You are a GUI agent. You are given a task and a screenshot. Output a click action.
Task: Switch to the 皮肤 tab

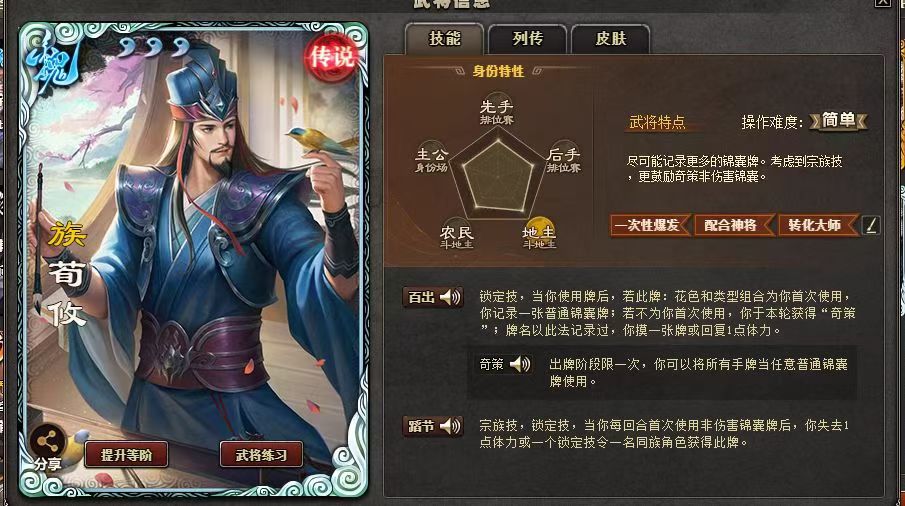[x=611, y=39]
